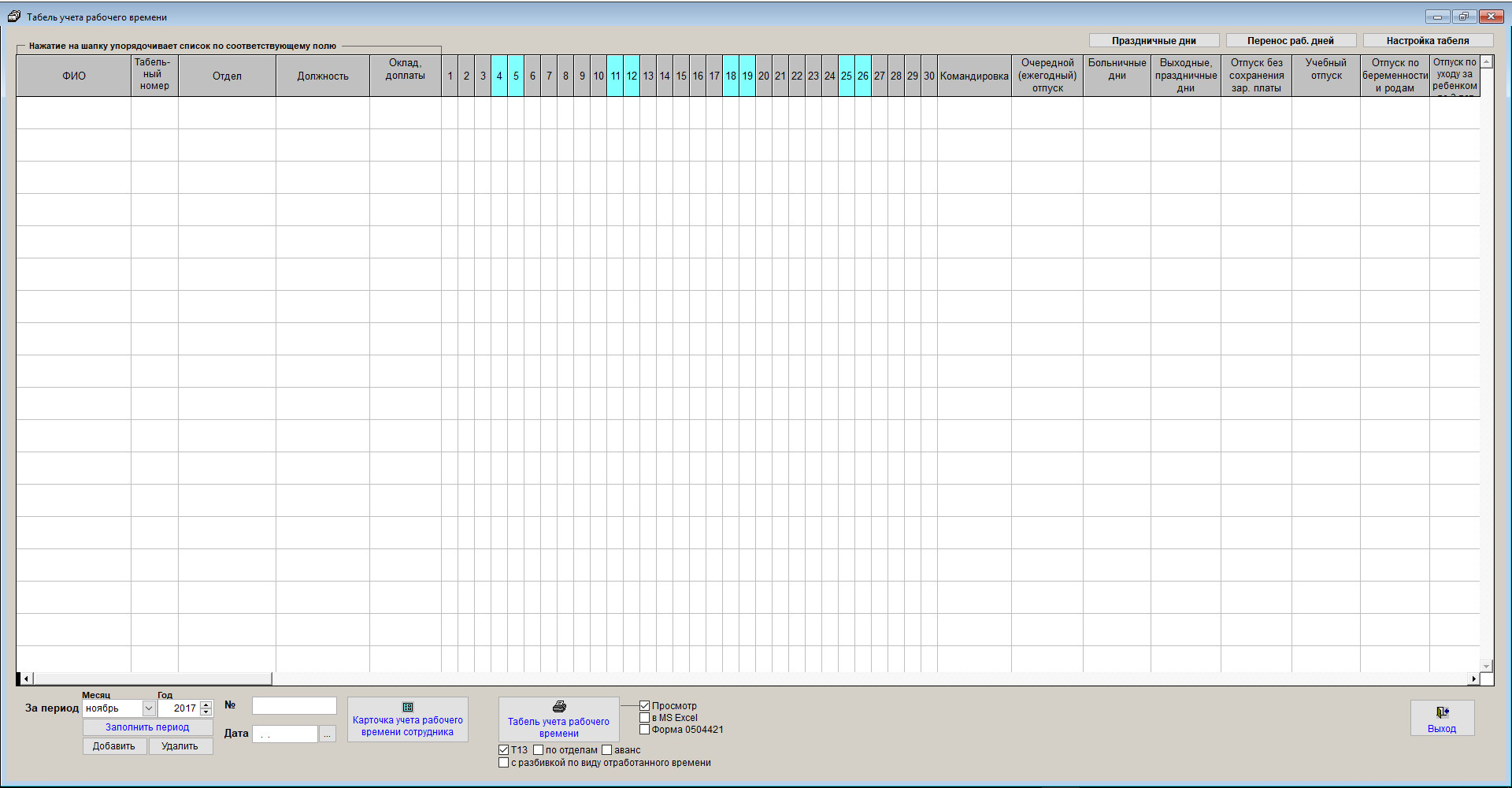Image resolution: width=1512 pixels, height=788 pixels.
Task: Sort by Табельный номер column header
Action: point(155,76)
